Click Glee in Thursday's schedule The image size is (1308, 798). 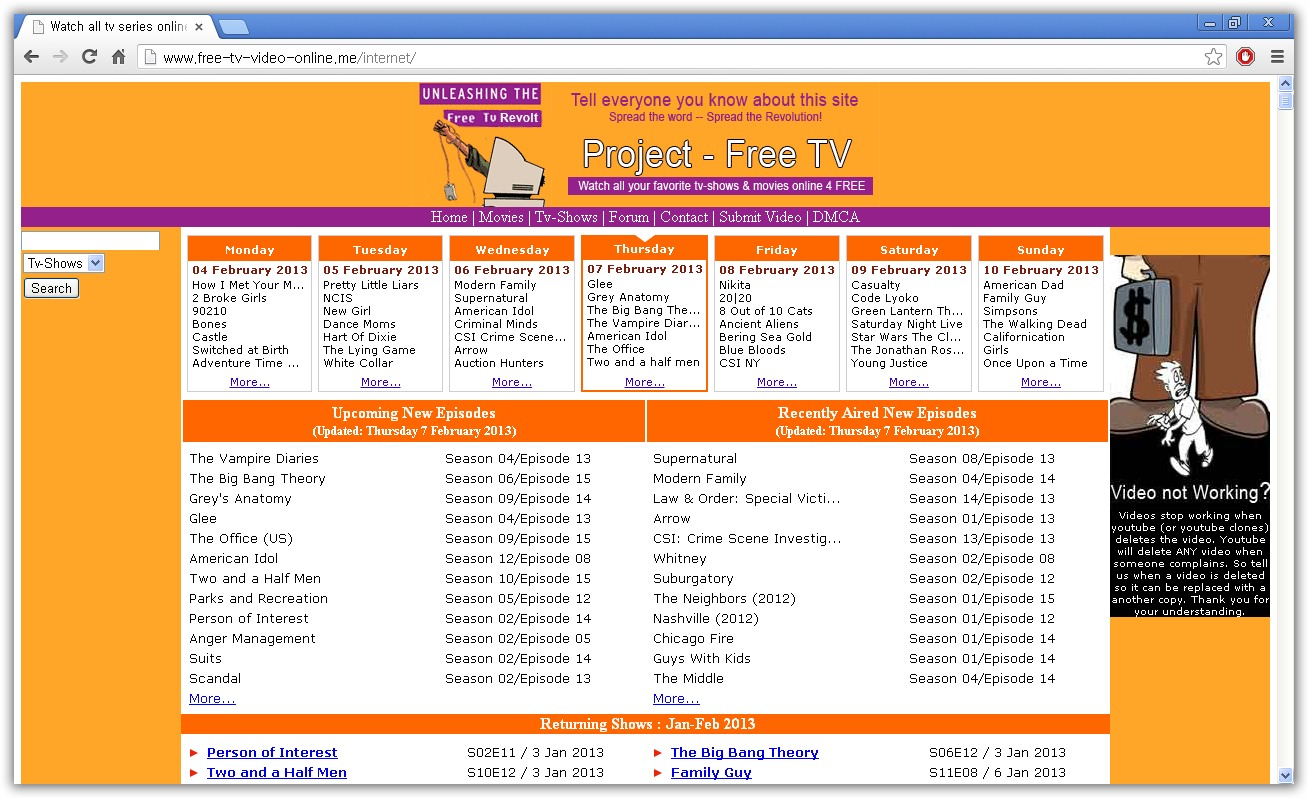tap(600, 284)
